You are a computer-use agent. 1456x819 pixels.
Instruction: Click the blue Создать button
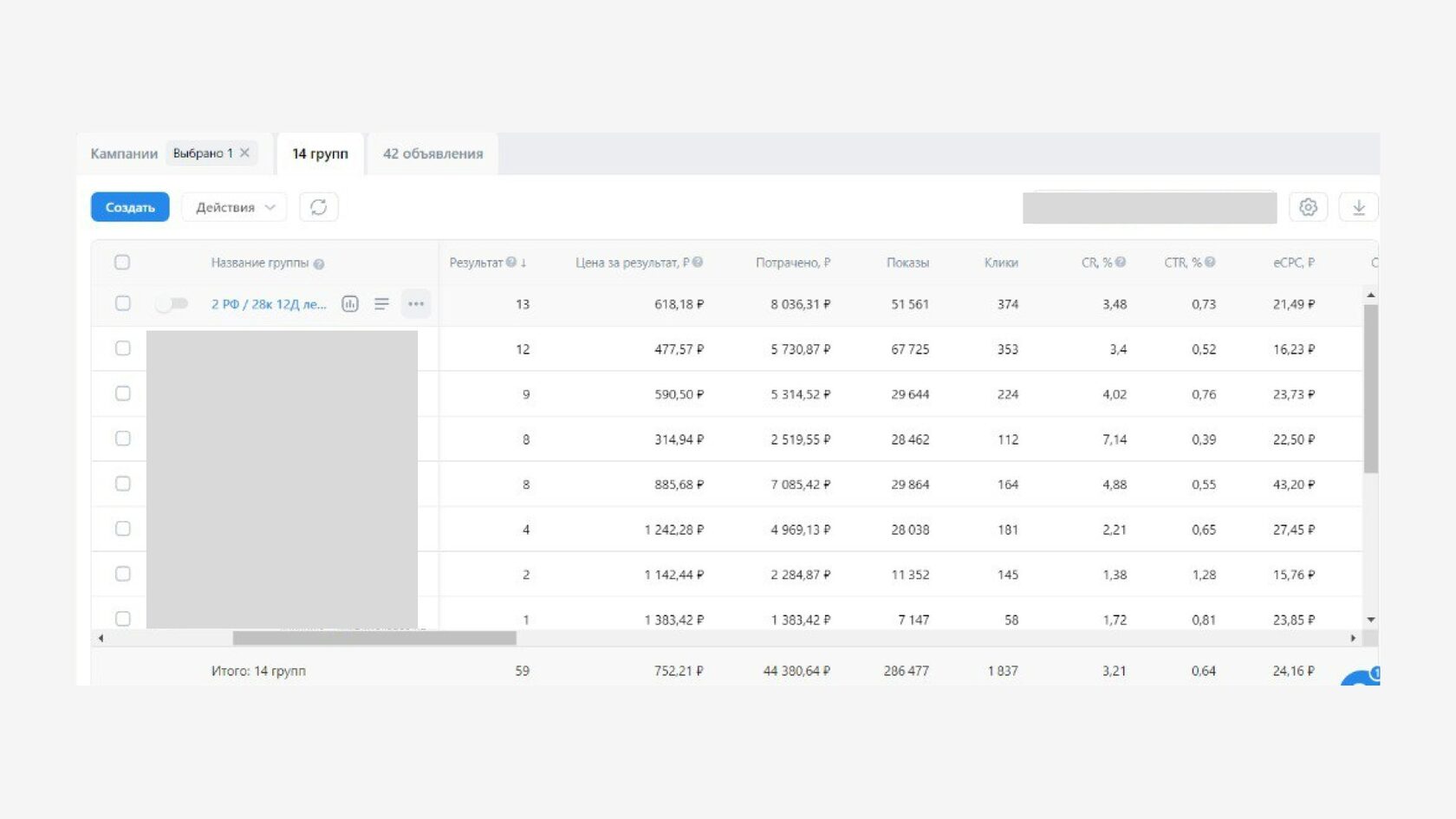point(130,207)
